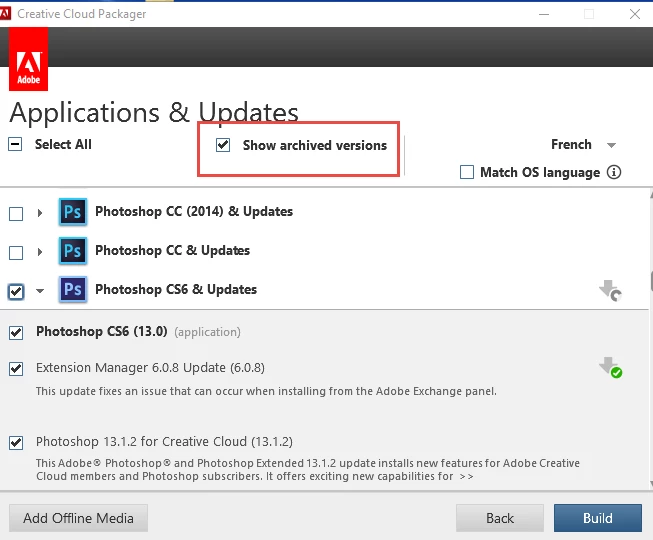Select the Photoshop CS6 & Updates label
Image resolution: width=653 pixels, height=540 pixels.
point(176,289)
